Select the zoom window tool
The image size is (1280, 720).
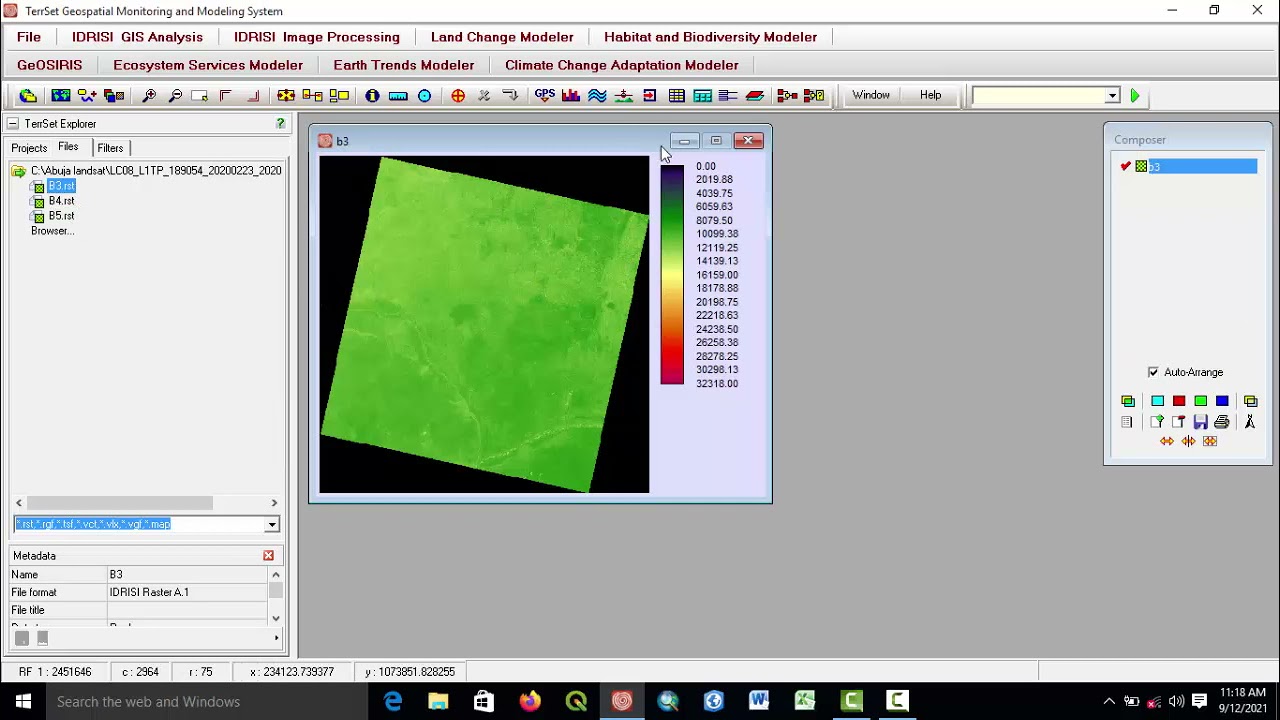click(200, 96)
